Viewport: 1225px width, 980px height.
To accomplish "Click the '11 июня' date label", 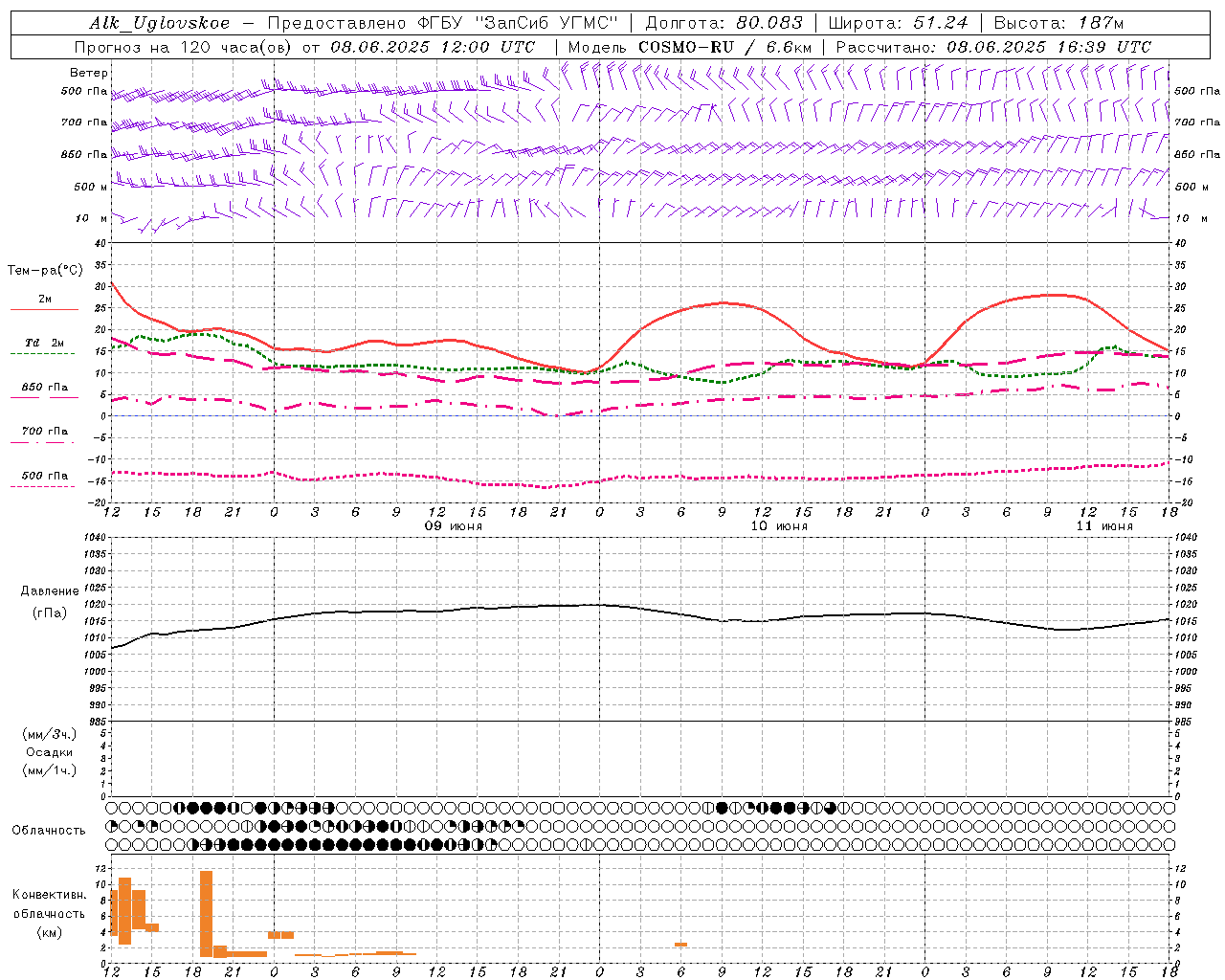I will (x=1104, y=526).
